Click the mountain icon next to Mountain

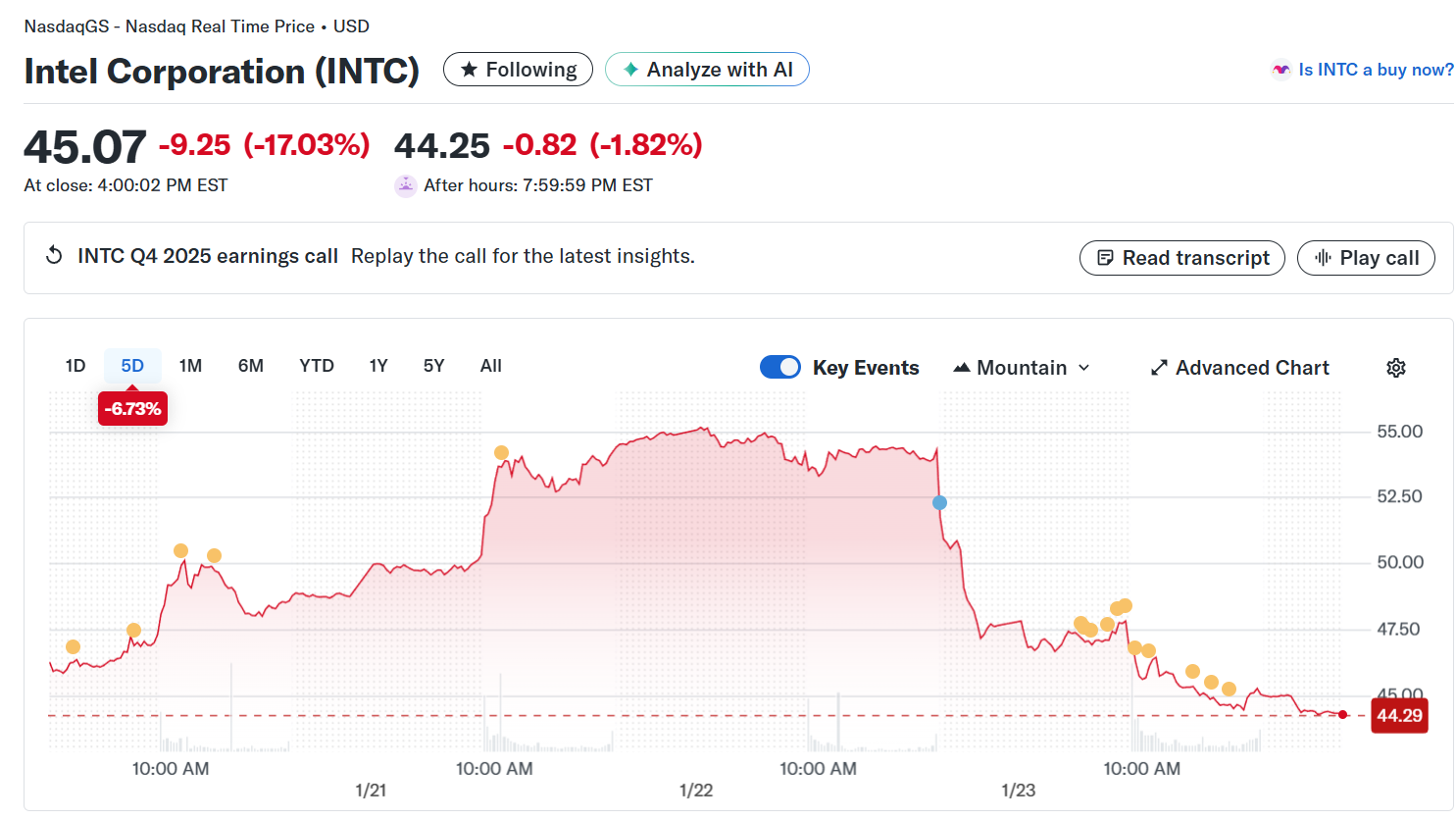(x=962, y=368)
